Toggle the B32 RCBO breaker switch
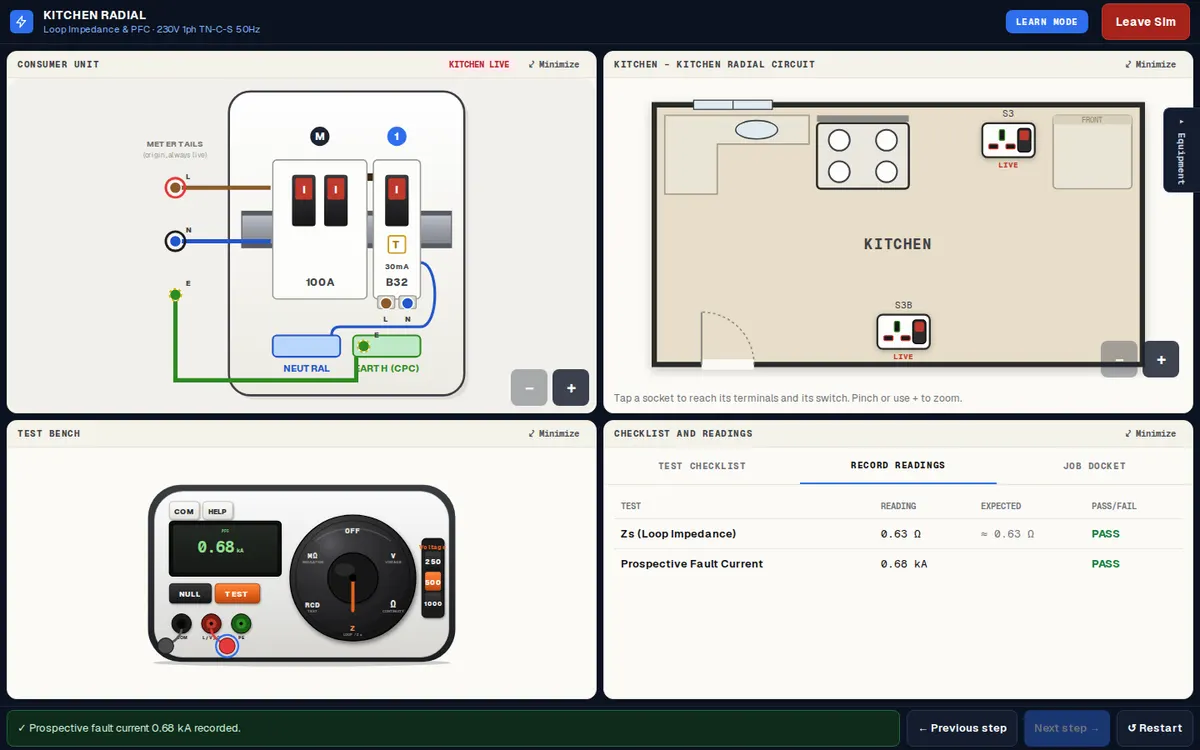 point(397,200)
